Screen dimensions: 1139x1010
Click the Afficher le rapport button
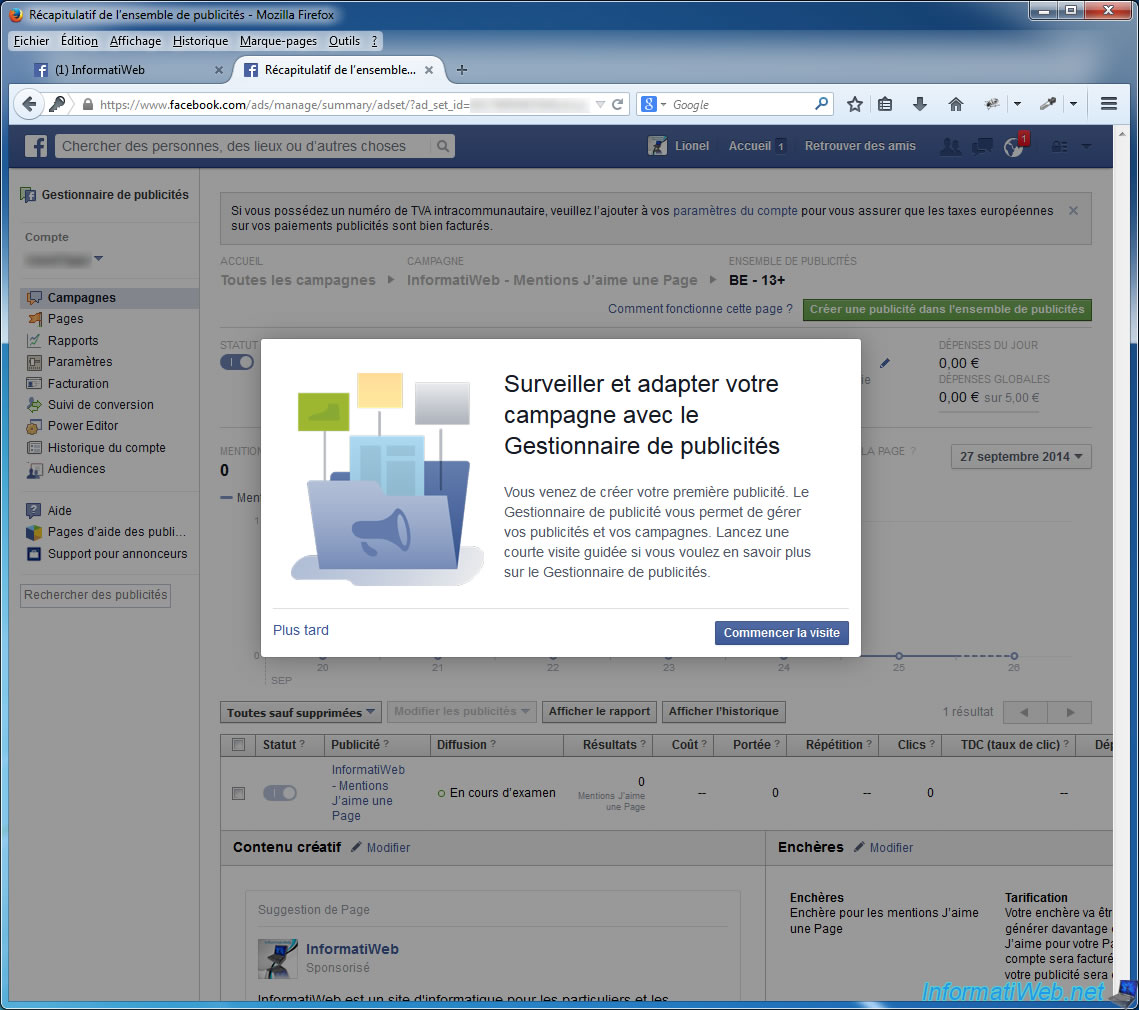(599, 712)
